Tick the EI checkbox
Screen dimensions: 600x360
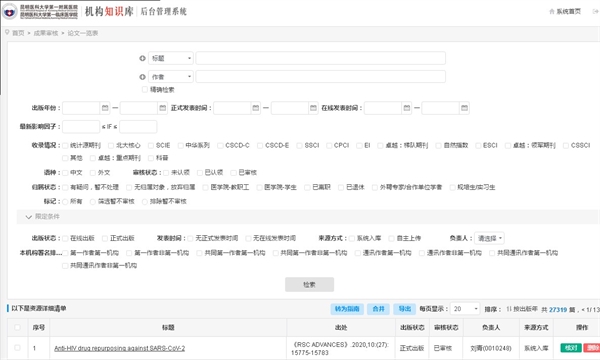coord(359,146)
